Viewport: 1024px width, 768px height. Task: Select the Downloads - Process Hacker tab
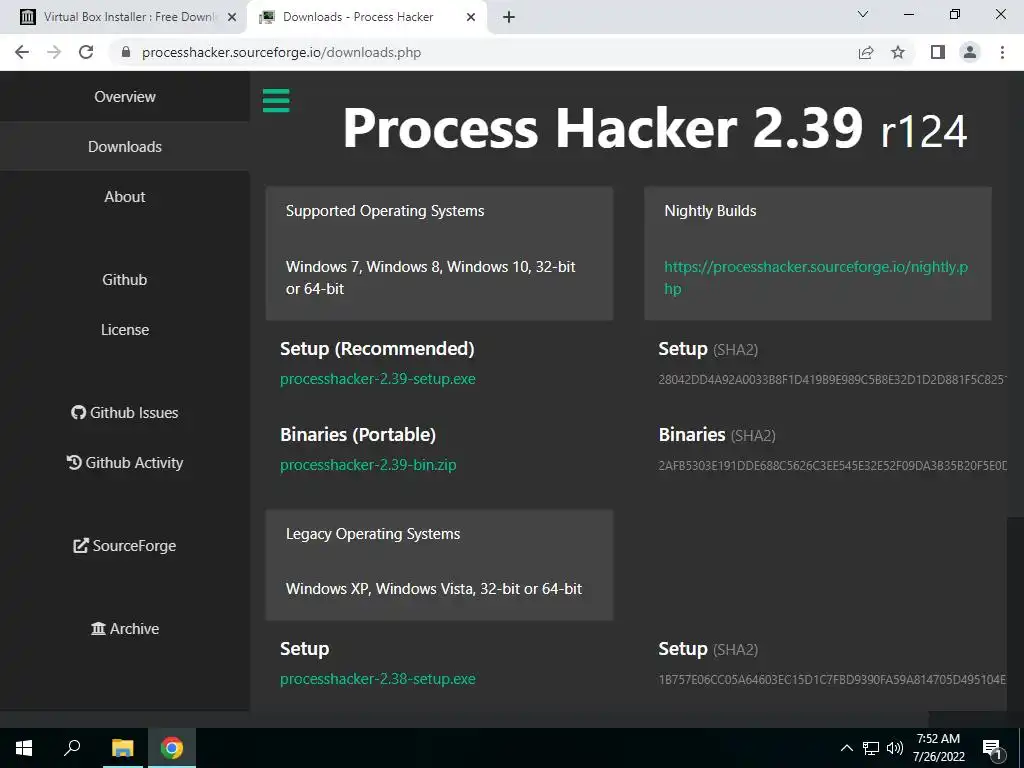click(366, 17)
